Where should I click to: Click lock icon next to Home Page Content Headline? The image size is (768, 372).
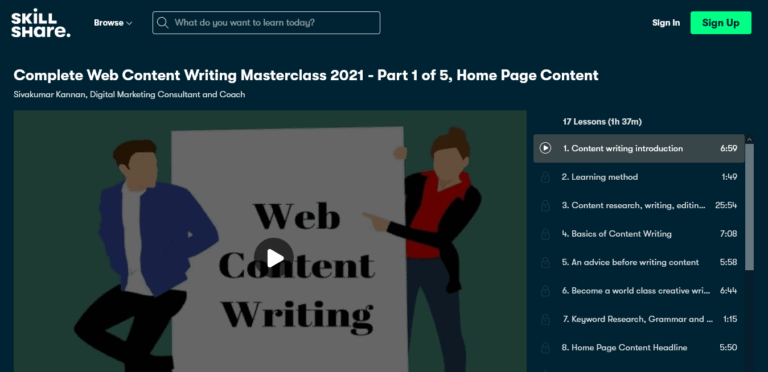545,348
